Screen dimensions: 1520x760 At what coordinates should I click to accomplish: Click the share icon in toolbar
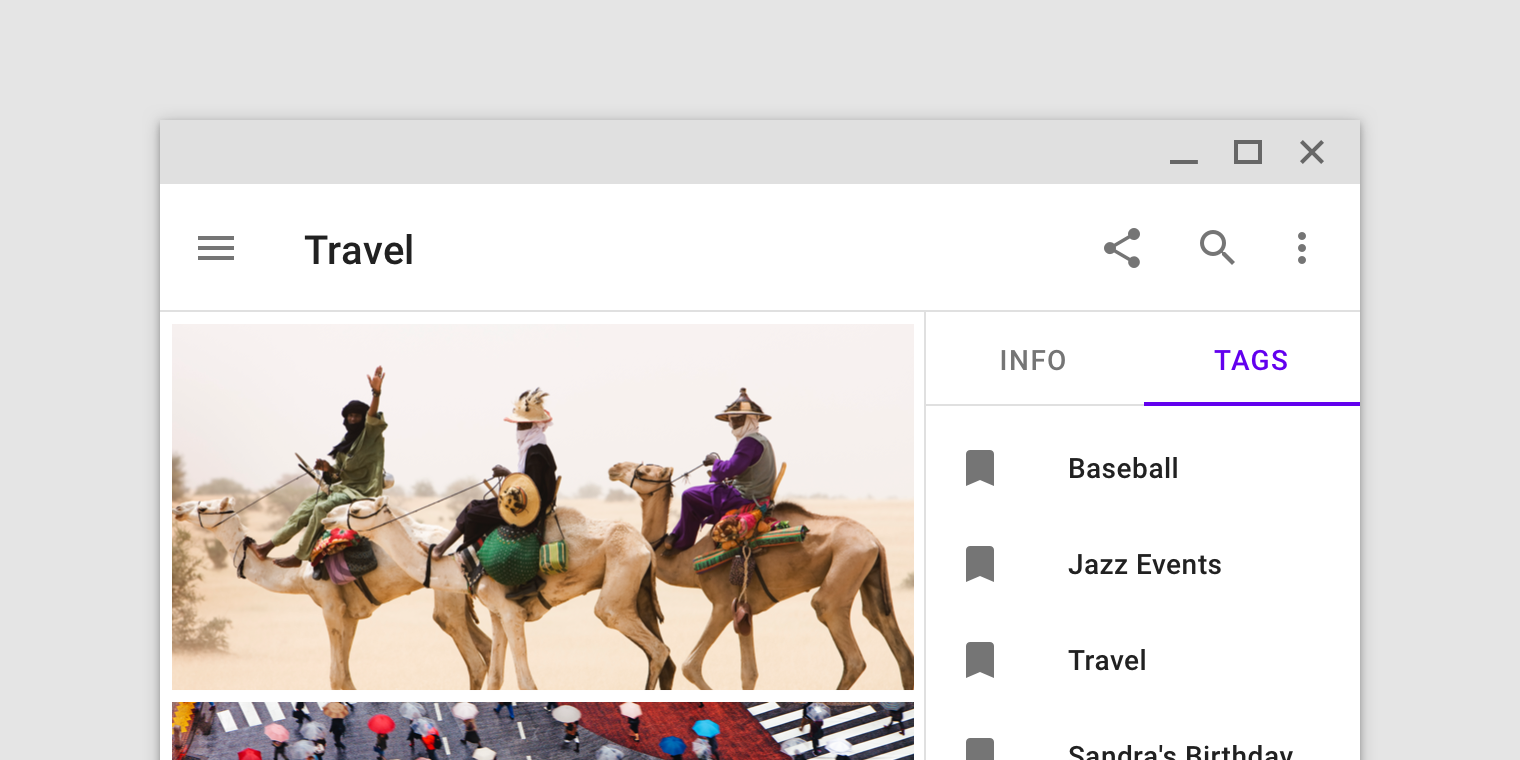coord(1122,248)
